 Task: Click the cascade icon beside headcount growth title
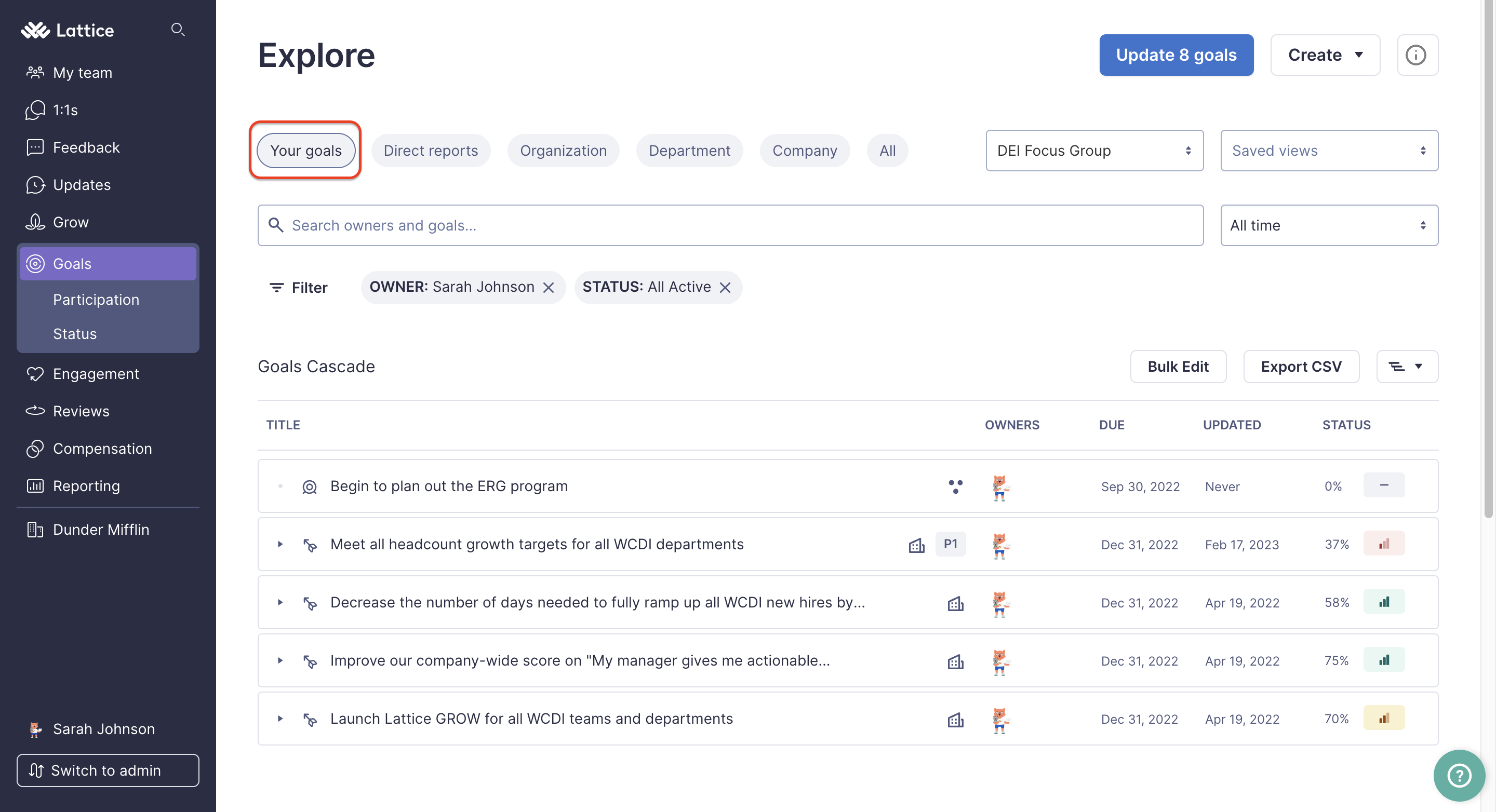(x=310, y=545)
